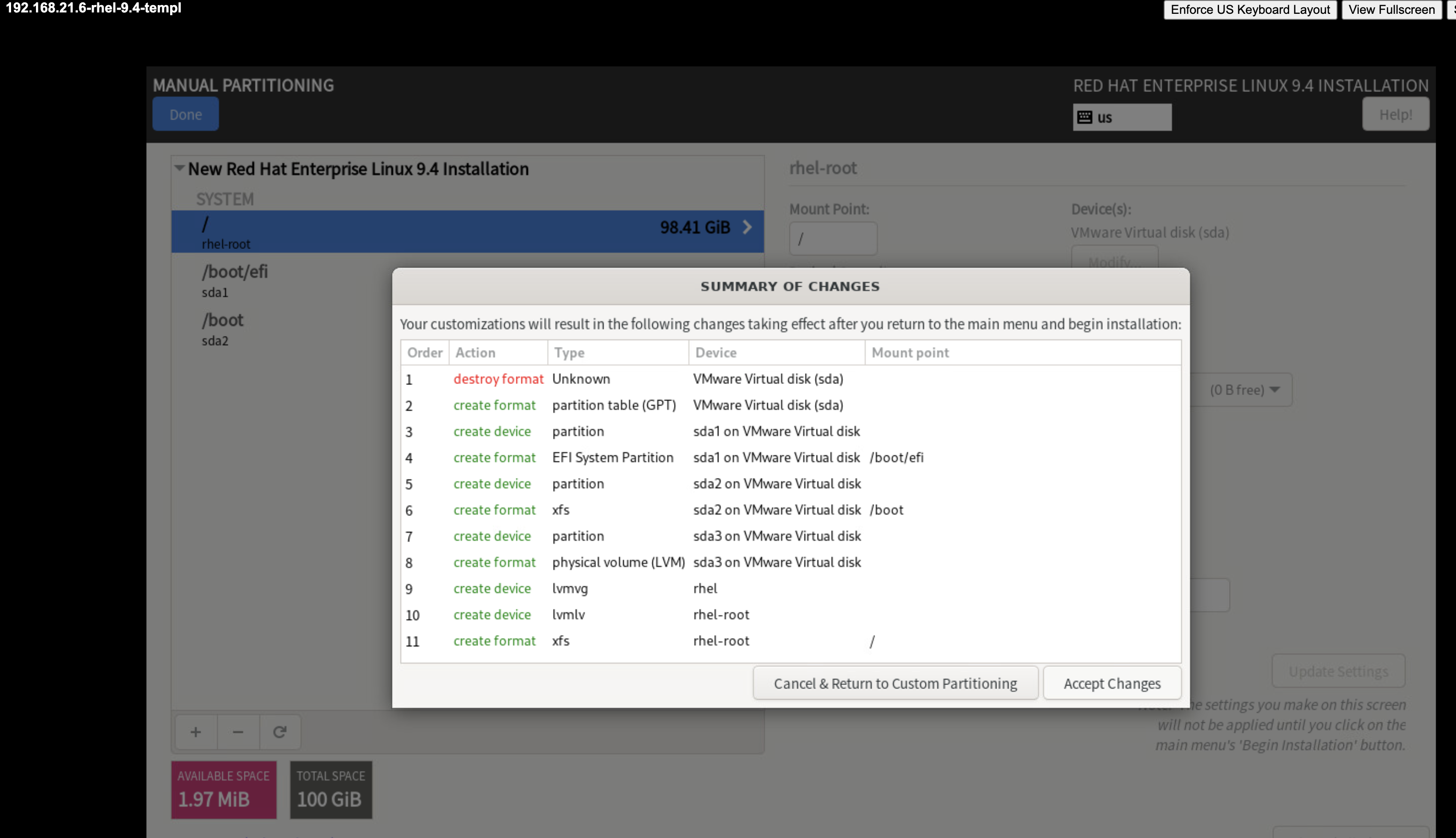Click the reload storage configuration icon
This screenshot has width=1456, height=838.
pos(280,732)
